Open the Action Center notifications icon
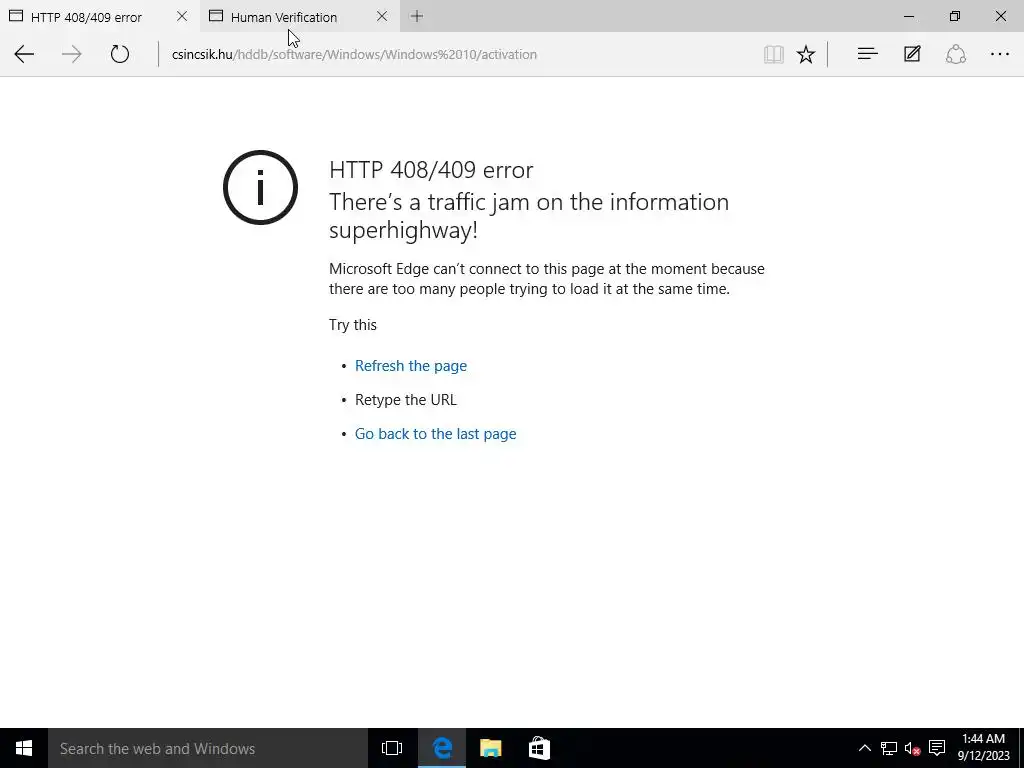This screenshot has height=768, width=1024. 936,748
